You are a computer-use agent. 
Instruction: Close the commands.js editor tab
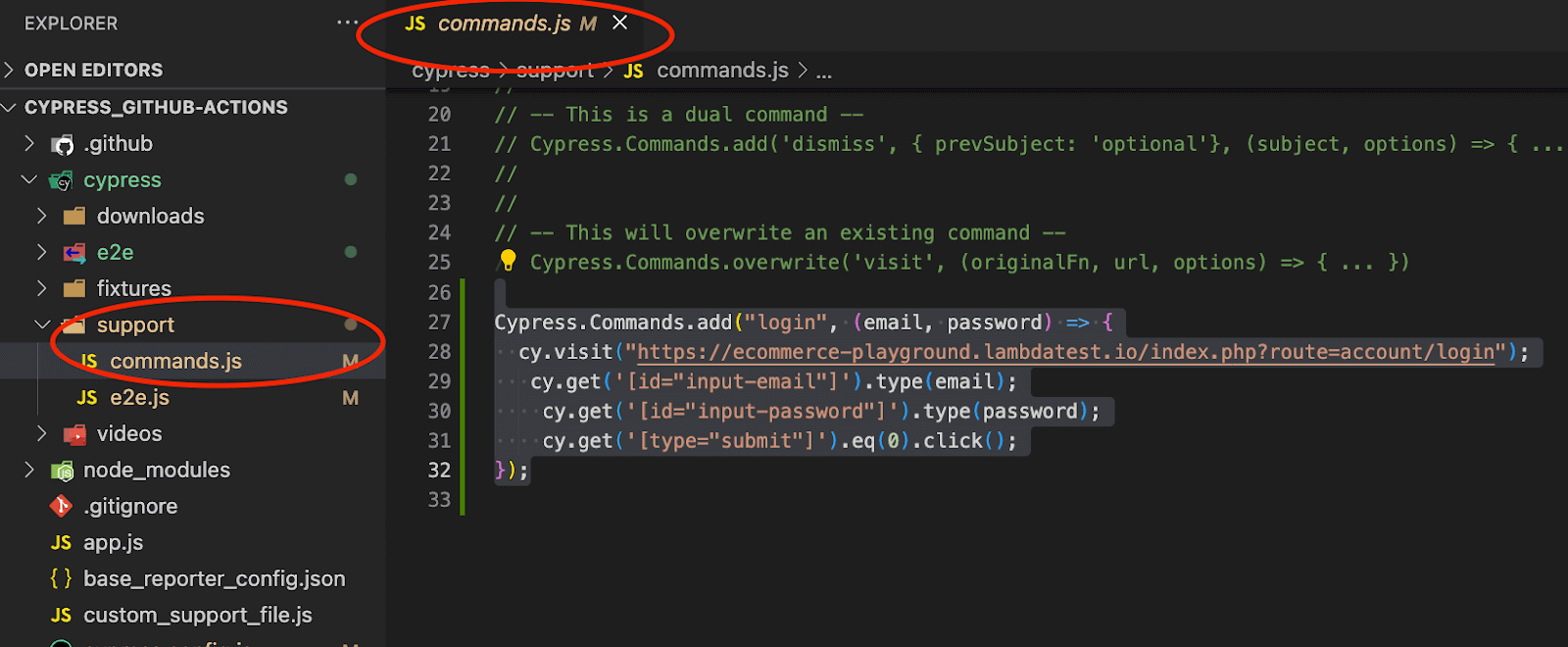[x=619, y=23]
